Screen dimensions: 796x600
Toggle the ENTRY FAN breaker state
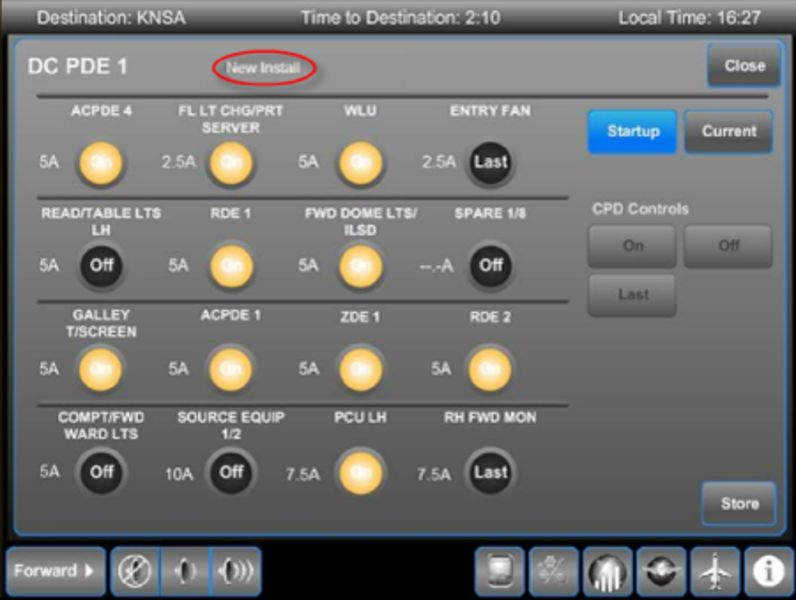click(490, 162)
